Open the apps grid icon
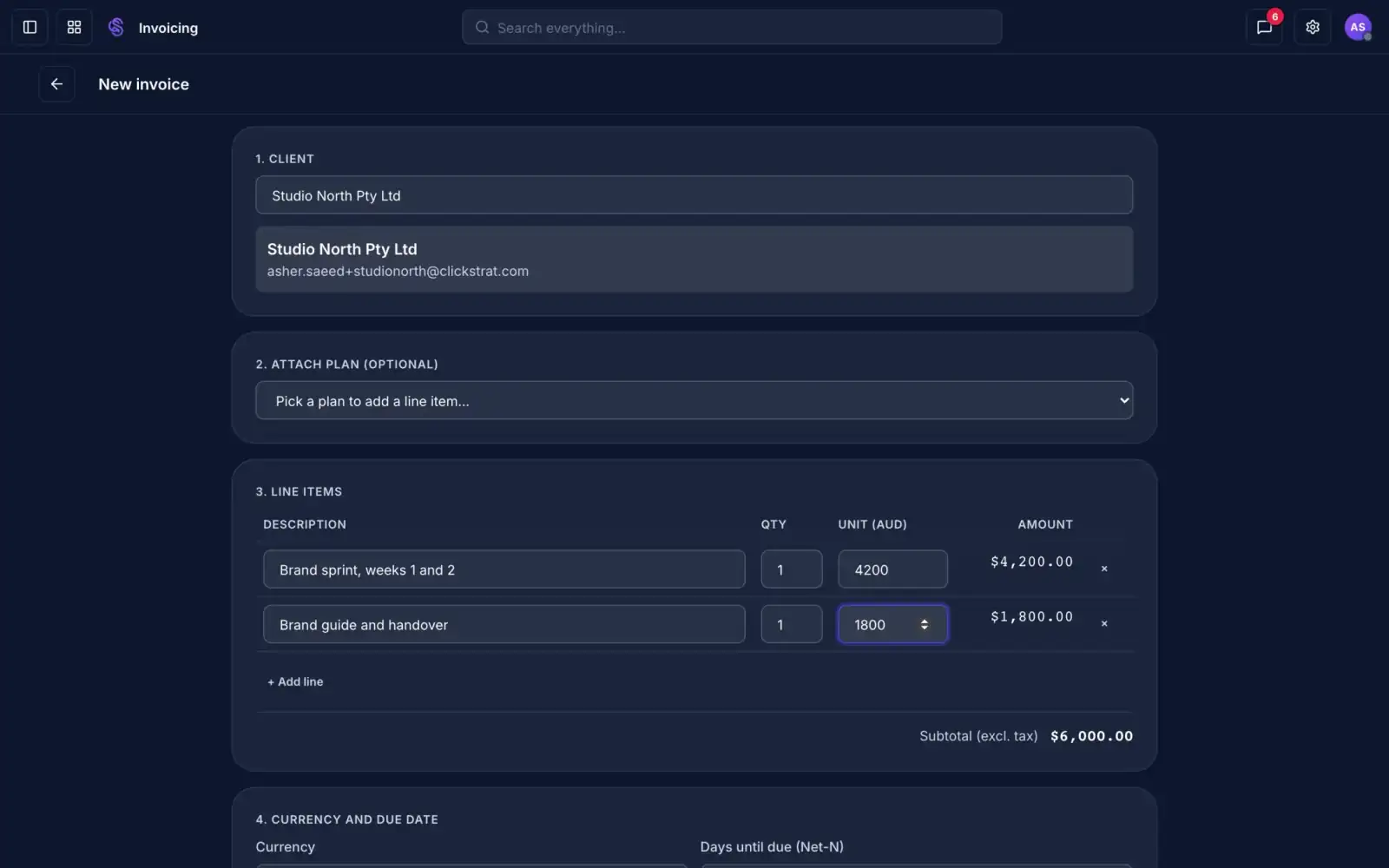1389x868 pixels. 74,27
